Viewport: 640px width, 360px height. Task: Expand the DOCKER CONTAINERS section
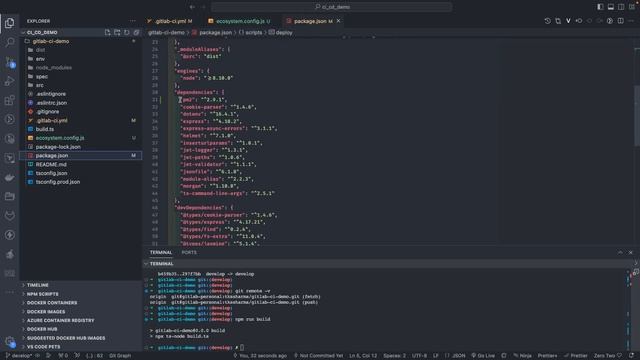tap(81, 303)
